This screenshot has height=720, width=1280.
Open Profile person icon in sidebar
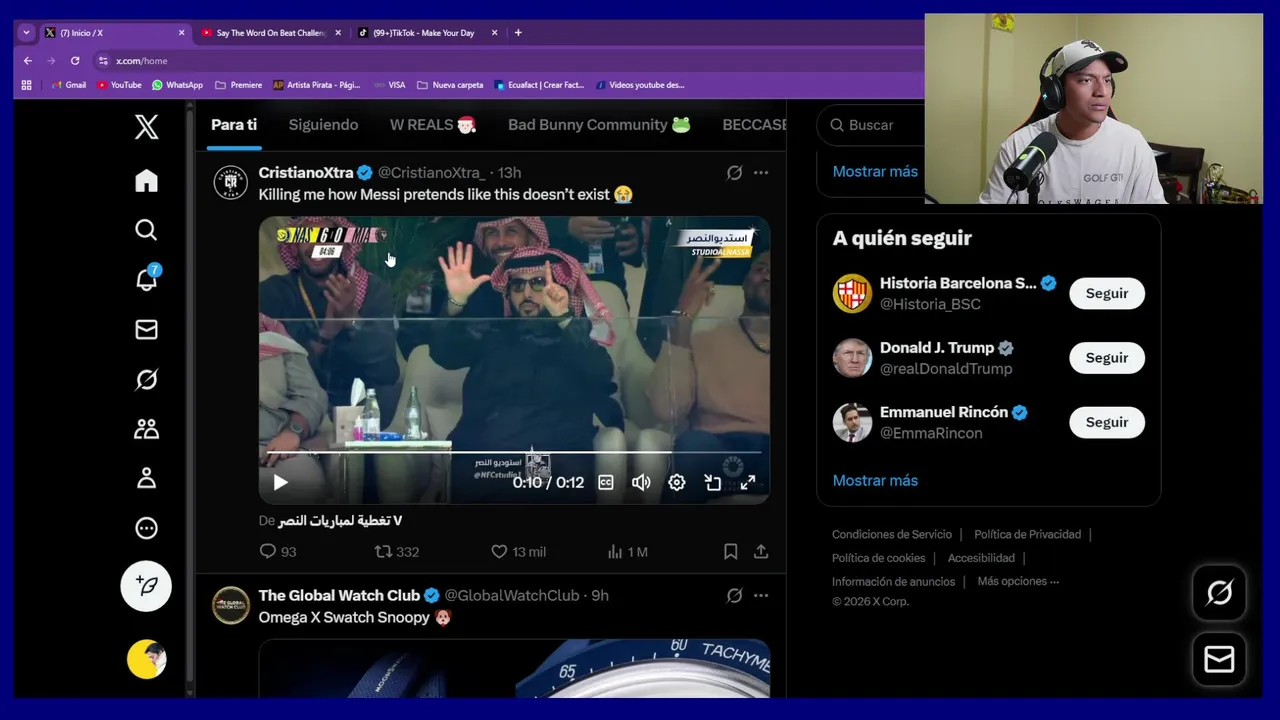click(x=146, y=478)
